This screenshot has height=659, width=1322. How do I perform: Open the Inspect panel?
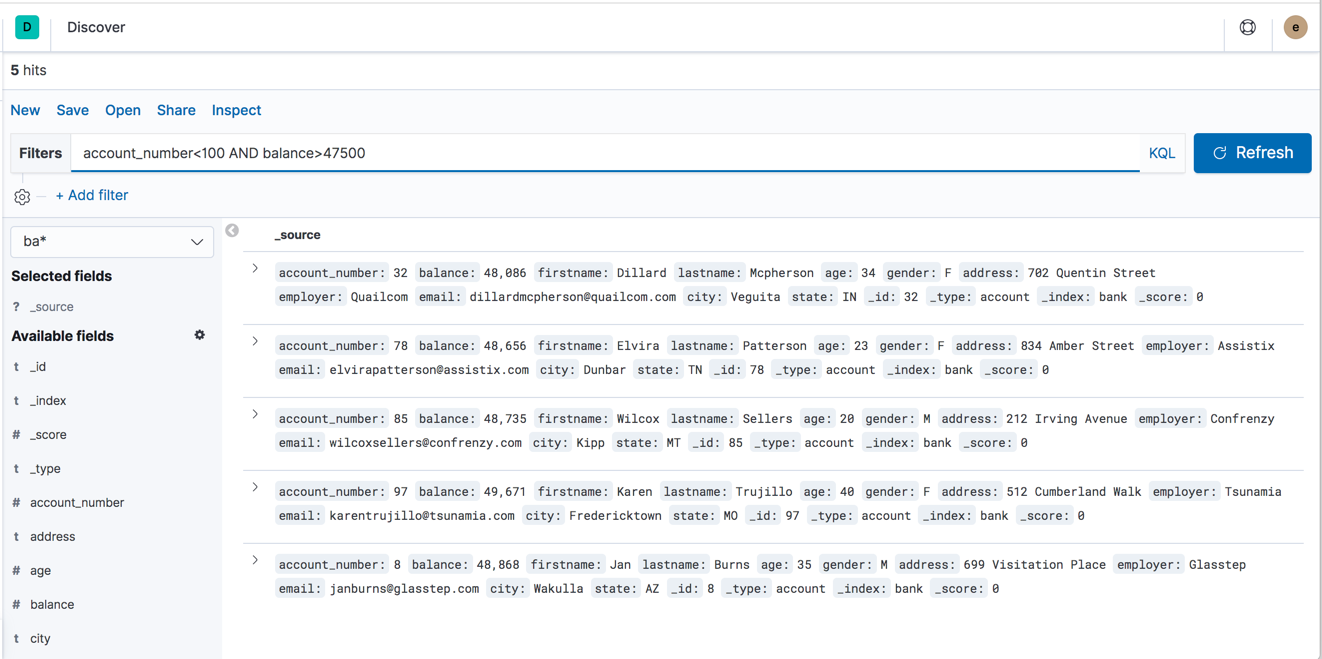pyautogui.click(x=236, y=110)
